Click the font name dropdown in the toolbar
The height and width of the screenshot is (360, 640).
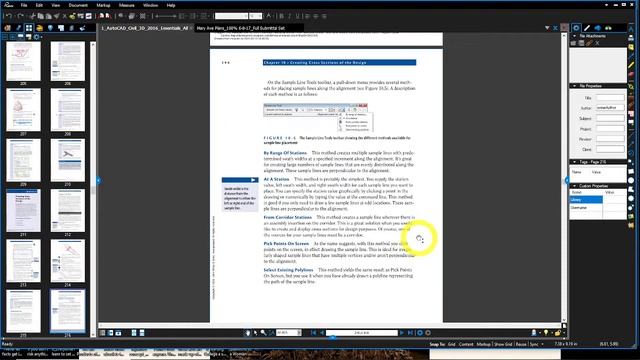(x=231, y=16)
